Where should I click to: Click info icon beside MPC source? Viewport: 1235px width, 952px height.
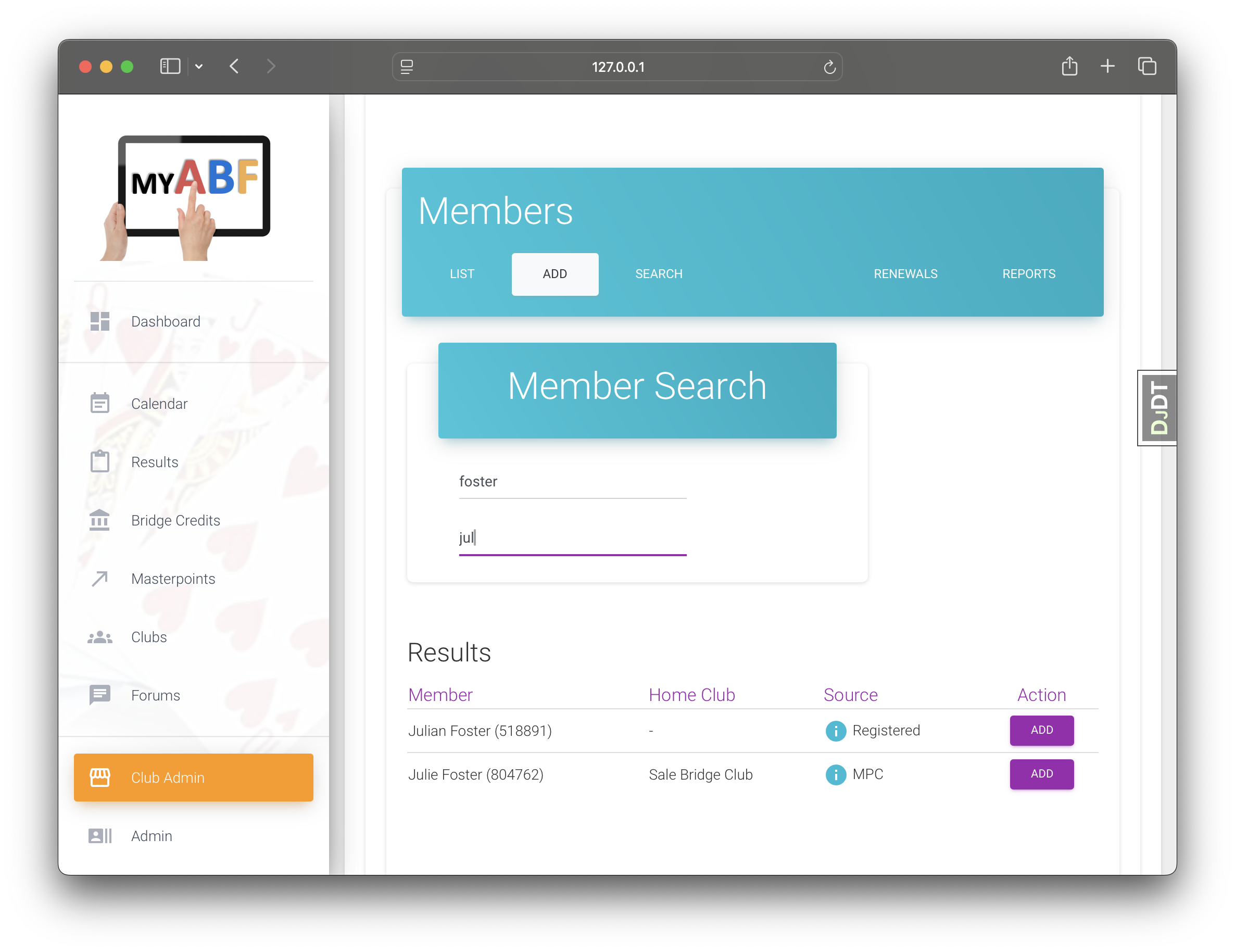tap(835, 774)
